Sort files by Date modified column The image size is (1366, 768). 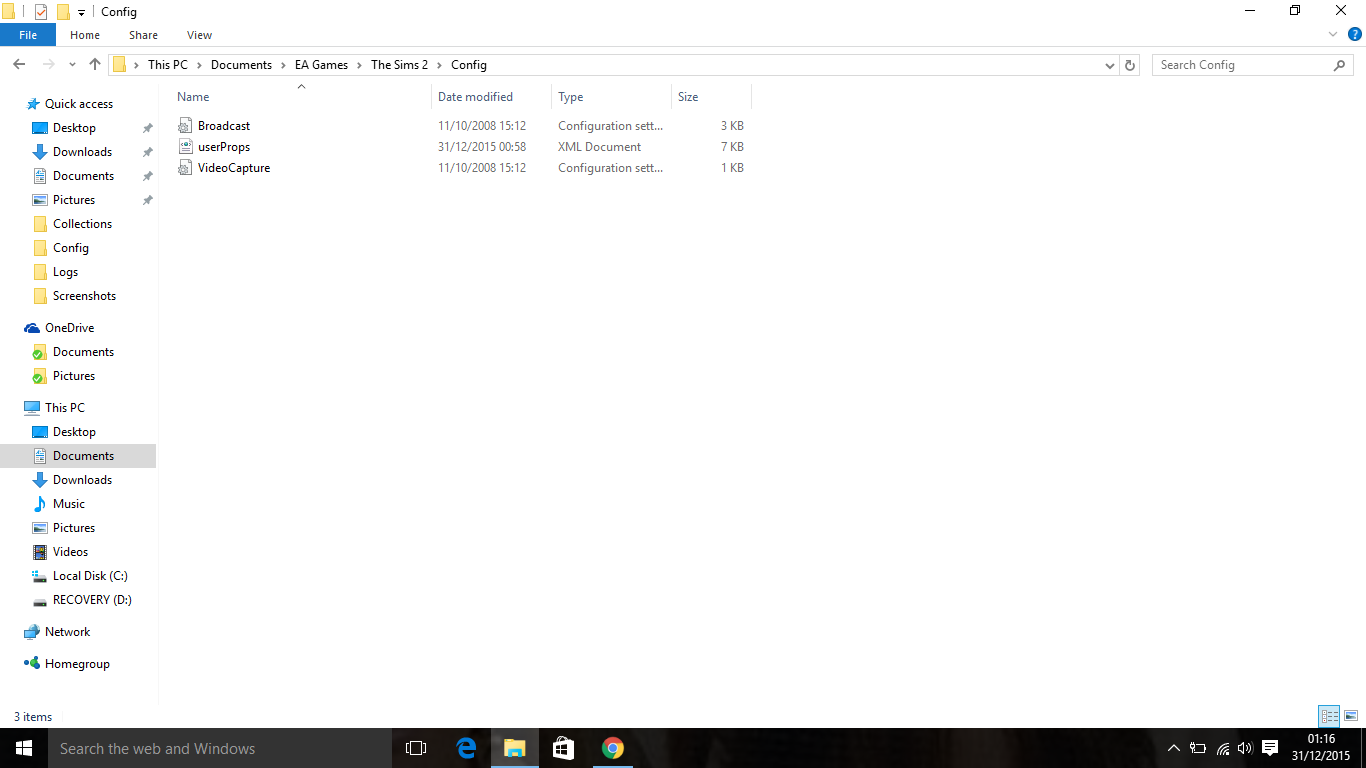pyautogui.click(x=475, y=97)
